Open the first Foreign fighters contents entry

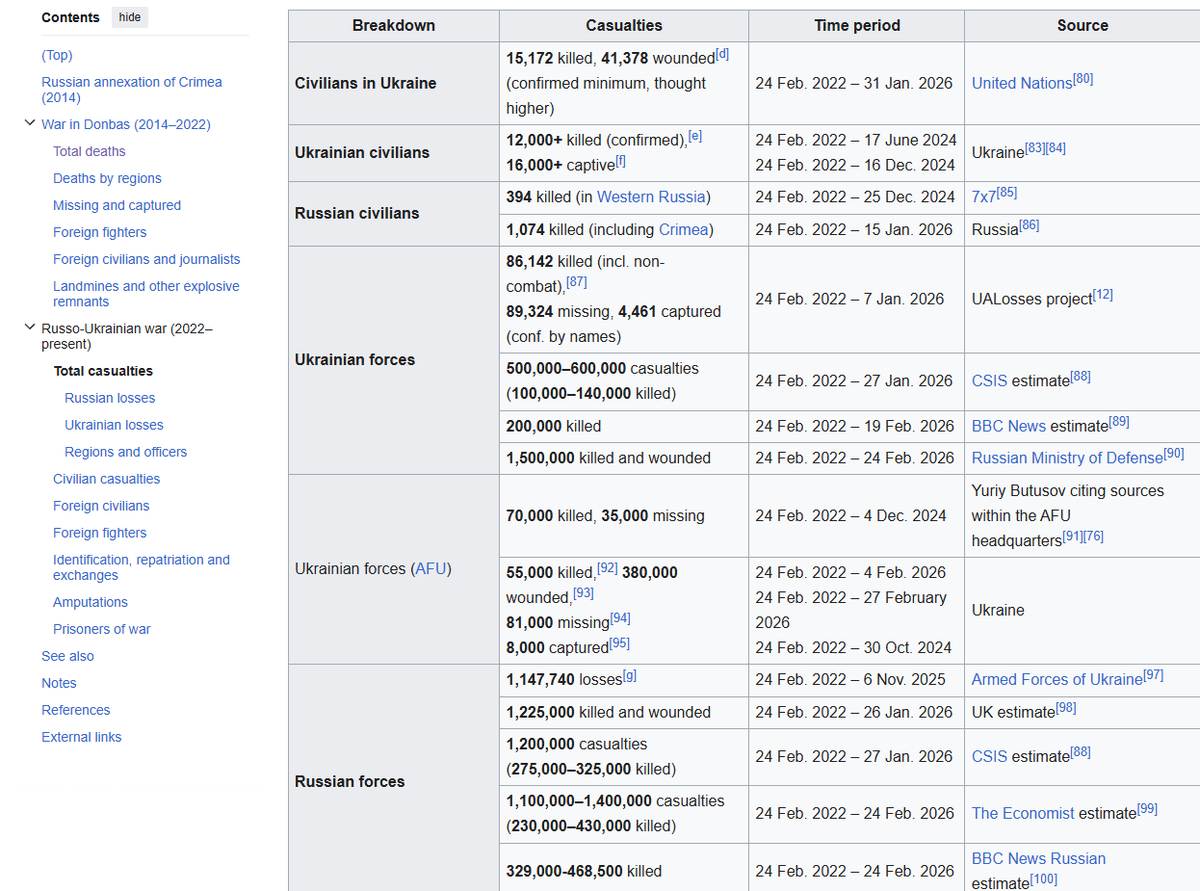(x=100, y=232)
